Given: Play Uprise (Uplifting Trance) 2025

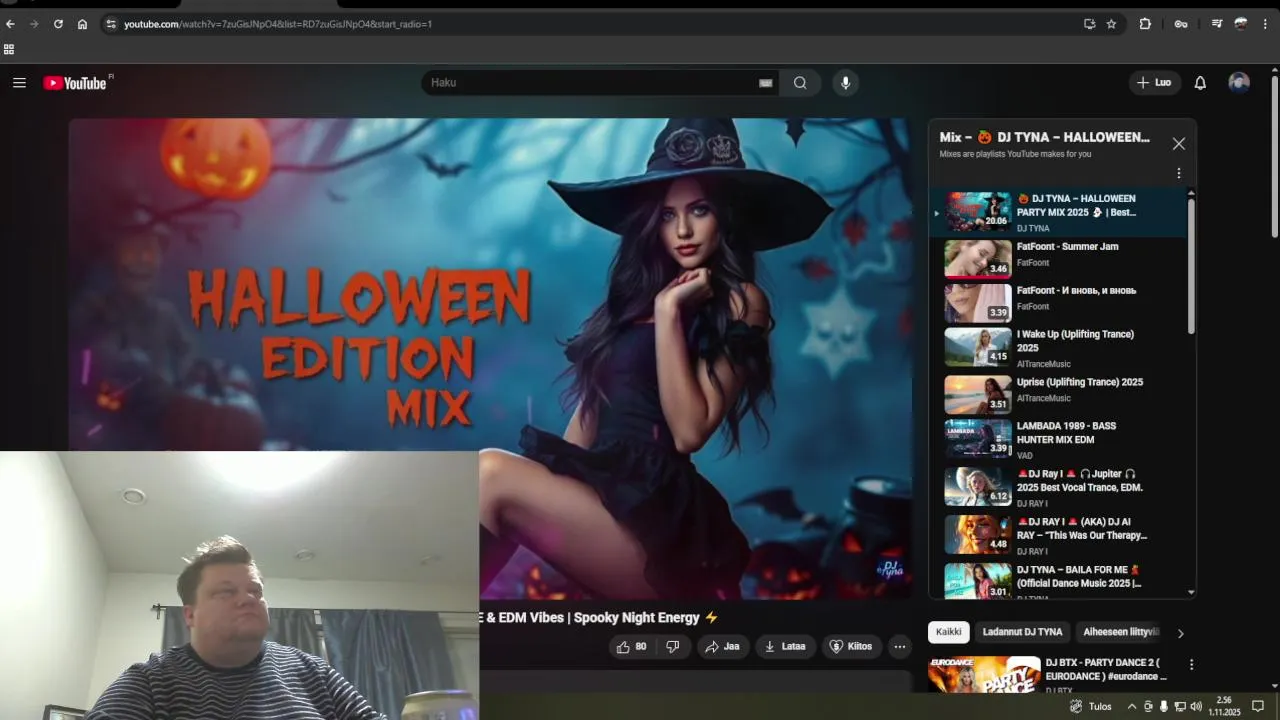Looking at the screenshot, I should pyautogui.click(x=1060, y=394).
